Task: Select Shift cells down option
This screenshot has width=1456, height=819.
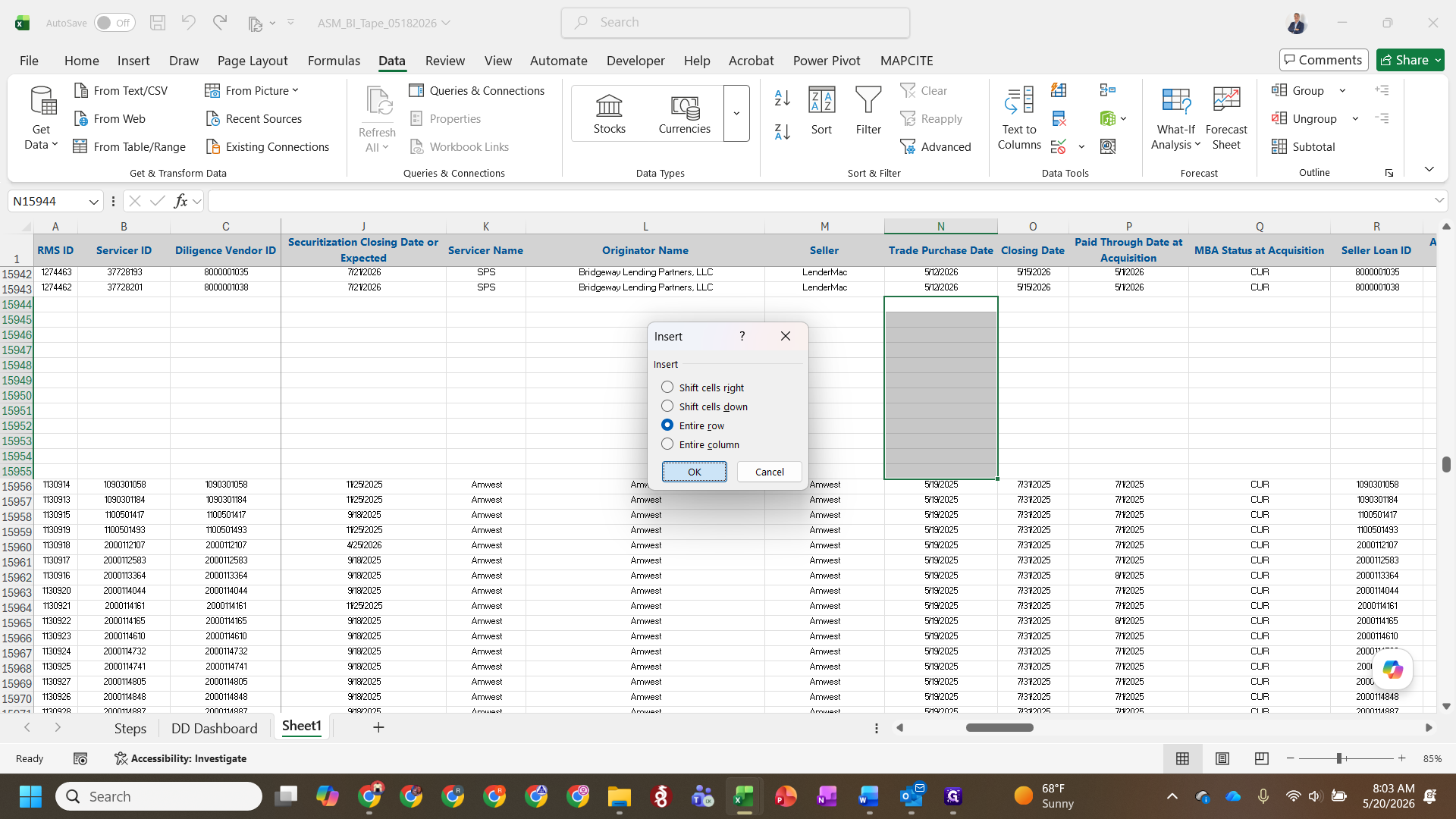Action: click(x=704, y=406)
